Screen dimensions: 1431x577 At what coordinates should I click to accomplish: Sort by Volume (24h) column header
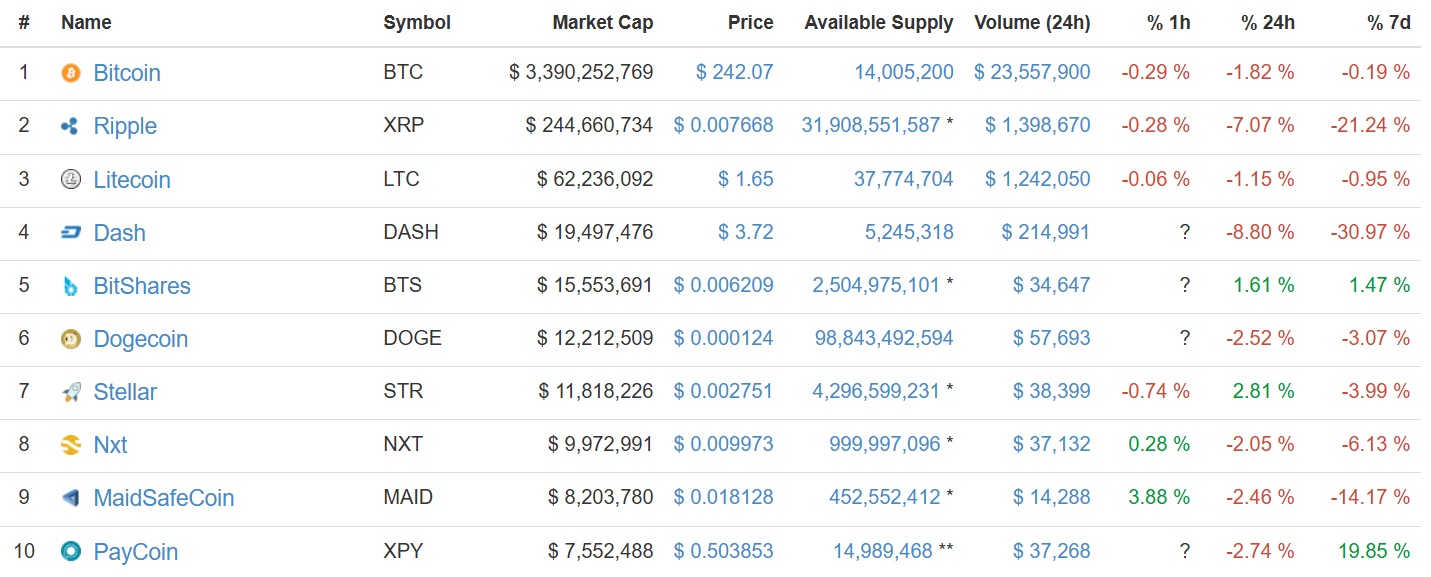pos(1032,22)
